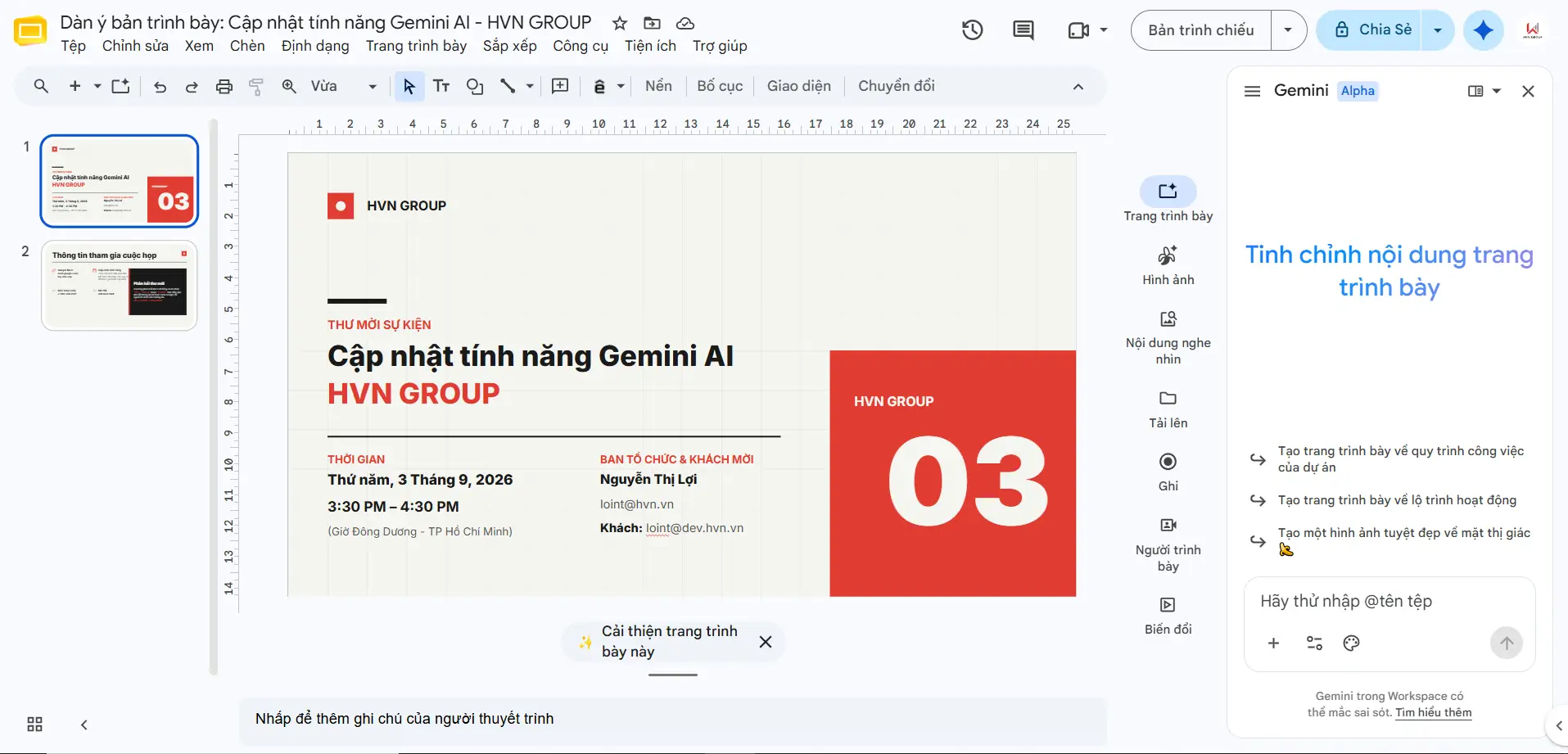This screenshot has height=754, width=1568.
Task: Activate paint format tool
Action: point(256,87)
